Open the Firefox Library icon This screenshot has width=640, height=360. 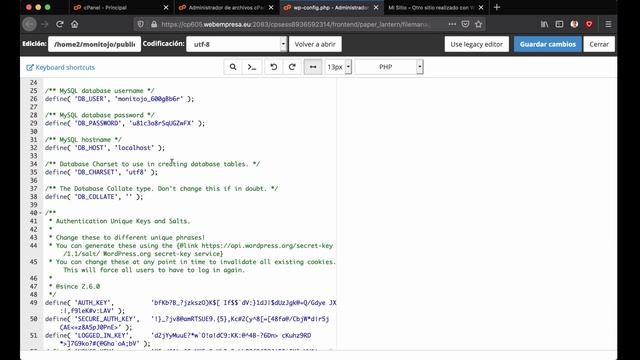[544, 24]
